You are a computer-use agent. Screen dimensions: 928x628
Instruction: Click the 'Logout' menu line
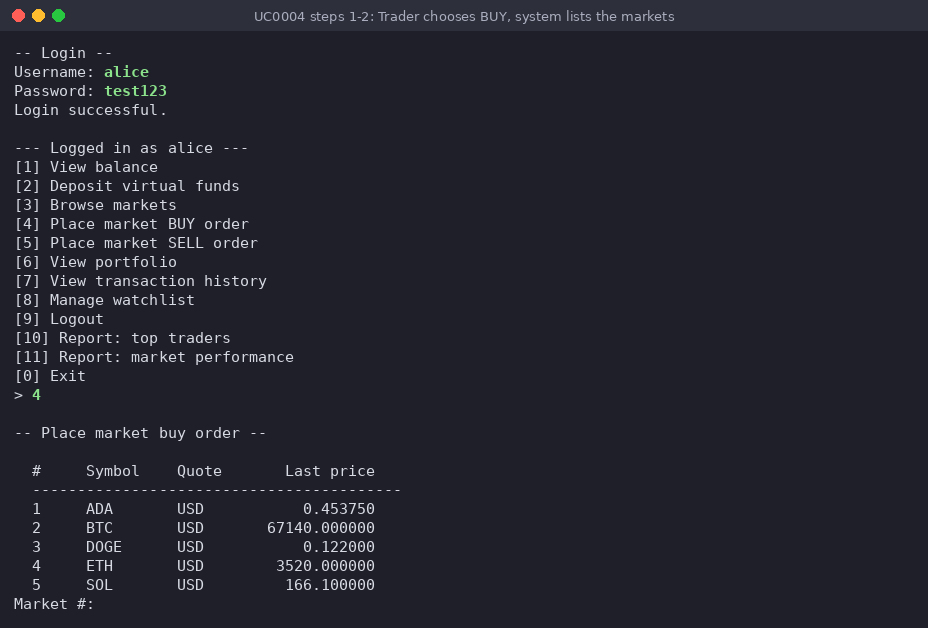pyautogui.click(x=59, y=318)
